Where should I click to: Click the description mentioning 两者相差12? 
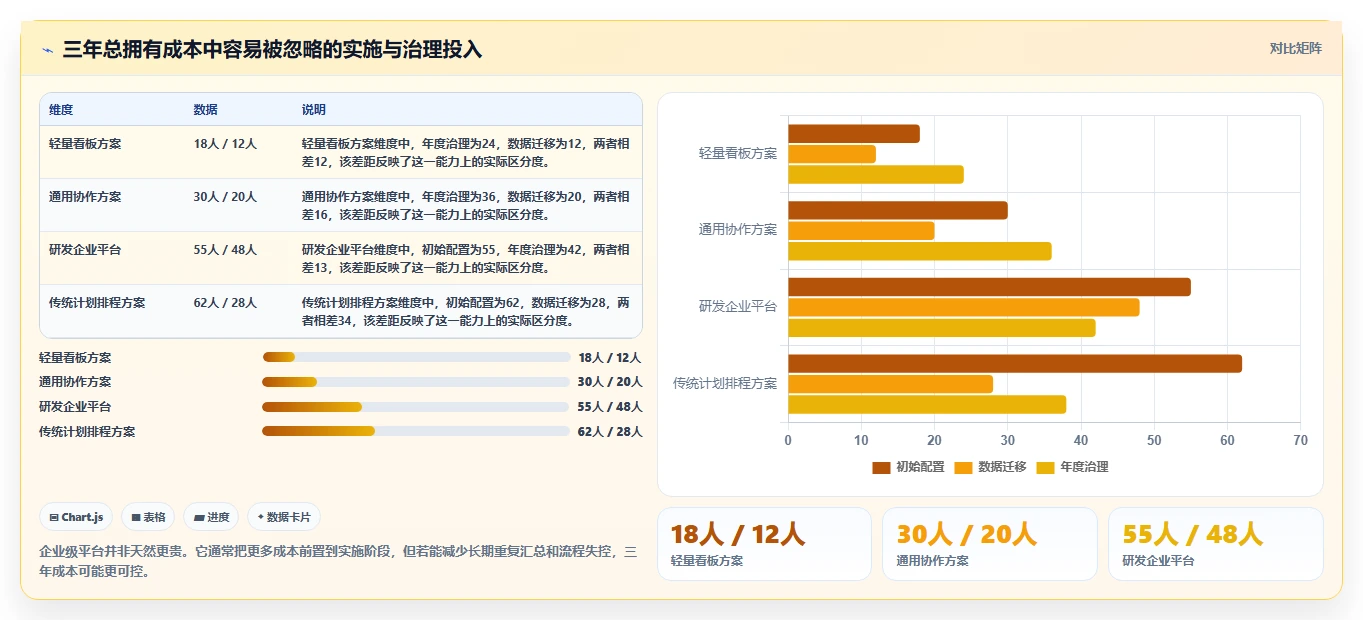pyautogui.click(x=466, y=152)
